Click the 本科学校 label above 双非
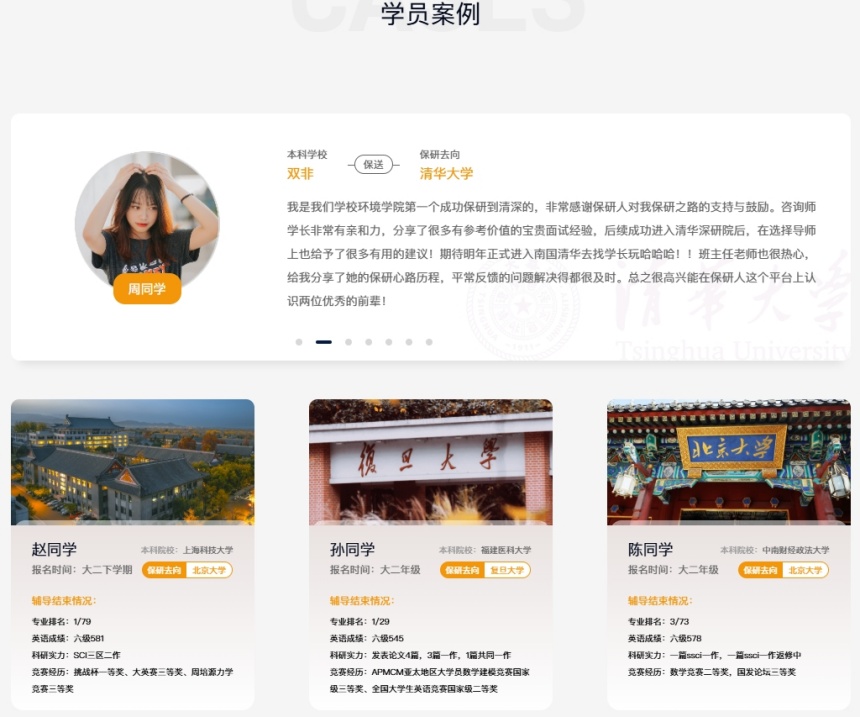 click(x=307, y=155)
